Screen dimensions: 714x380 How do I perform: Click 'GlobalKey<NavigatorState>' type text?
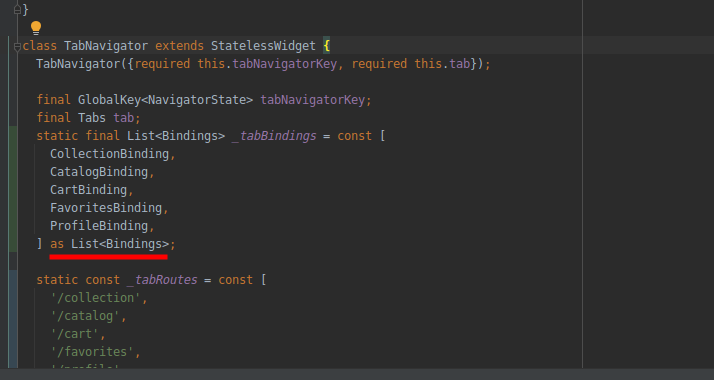tap(165, 100)
